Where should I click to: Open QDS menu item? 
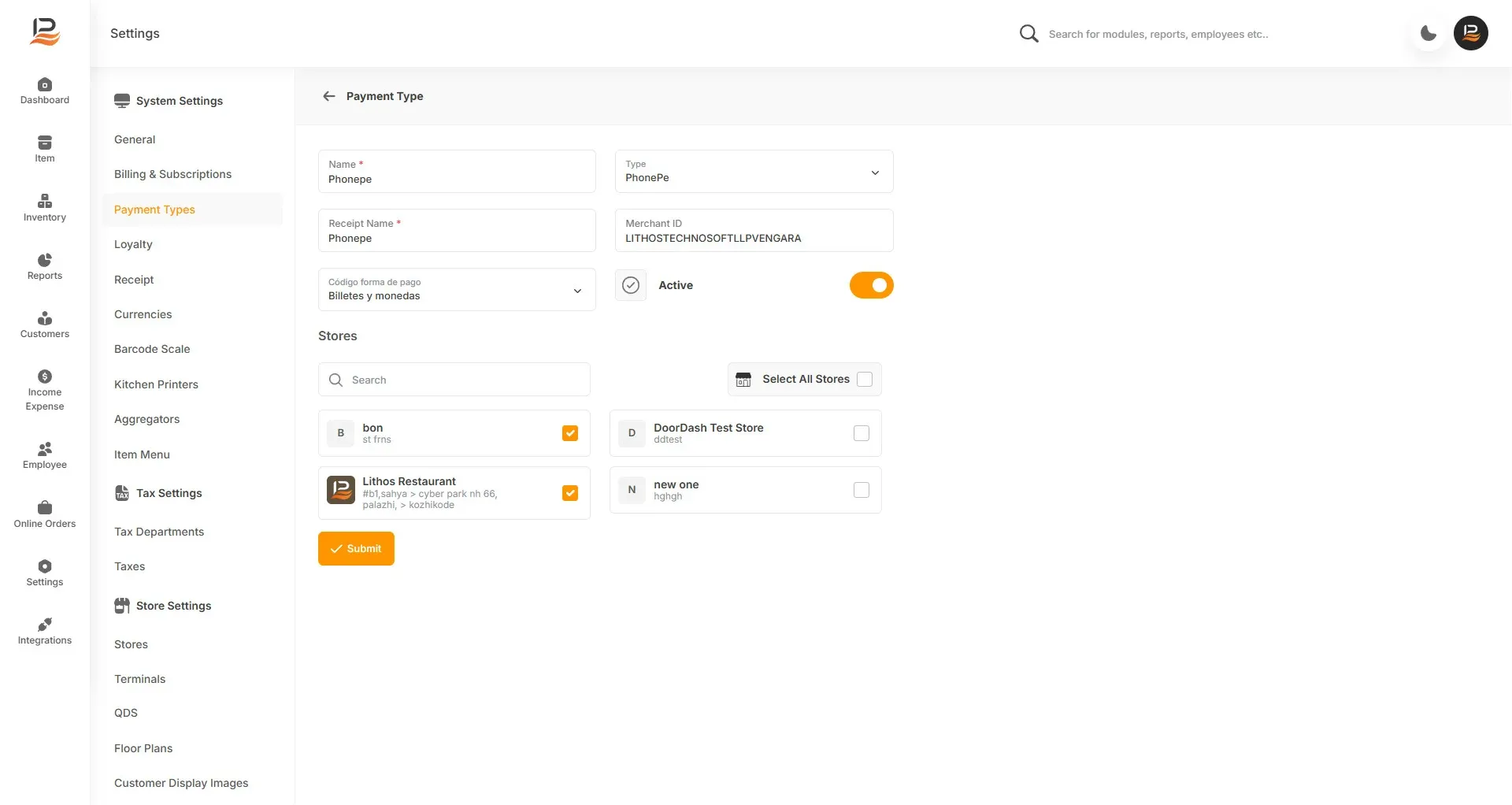coord(126,713)
